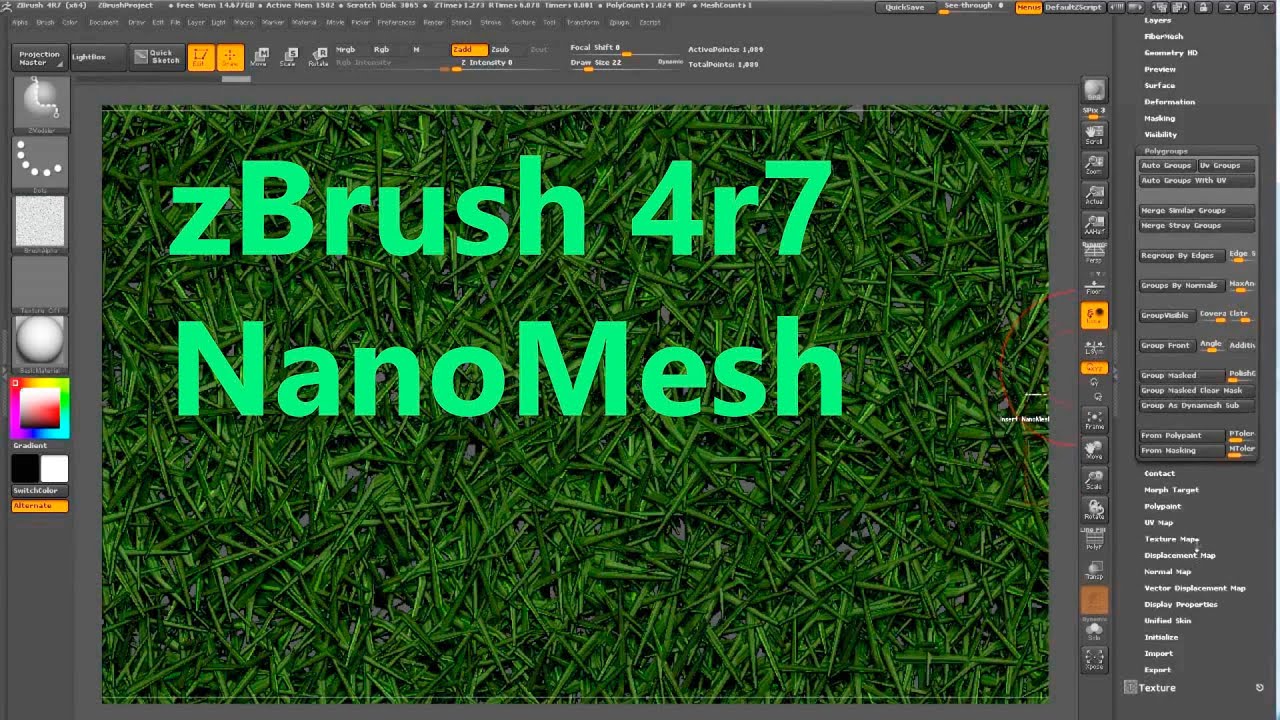Pick a color in the gradient color picker
This screenshot has width=1280, height=720.
(40, 409)
